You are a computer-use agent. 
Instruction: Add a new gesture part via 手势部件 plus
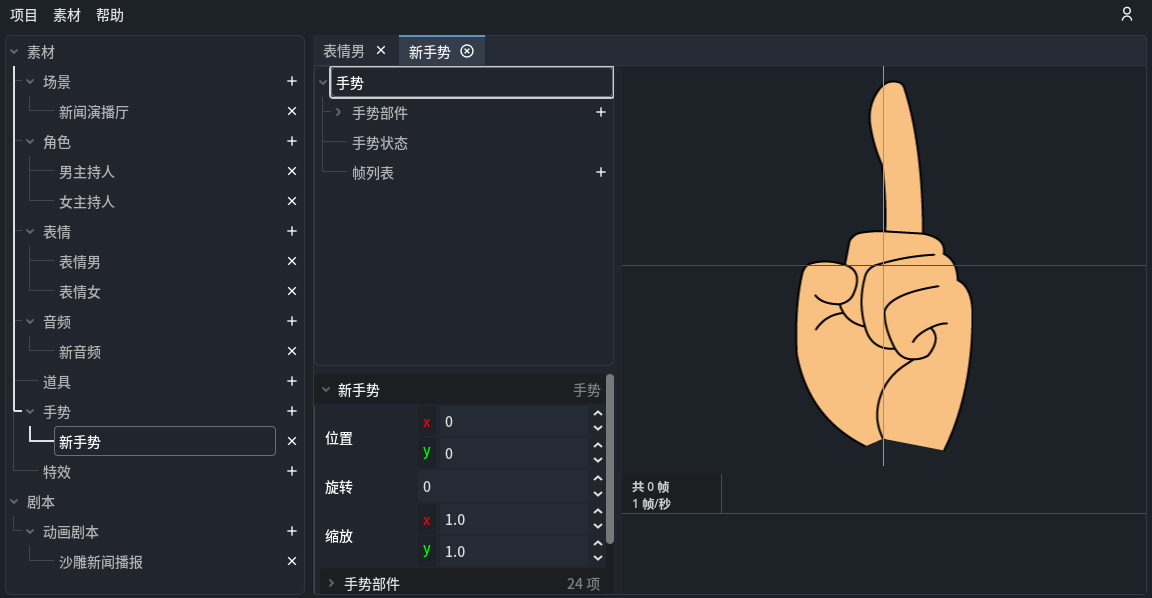[x=600, y=112]
